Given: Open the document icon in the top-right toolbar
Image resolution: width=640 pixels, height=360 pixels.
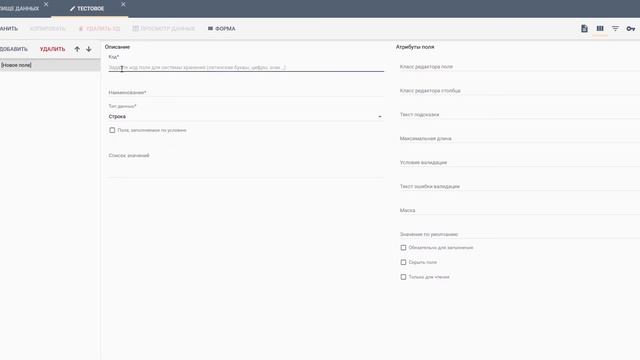Looking at the screenshot, I should pos(584,29).
